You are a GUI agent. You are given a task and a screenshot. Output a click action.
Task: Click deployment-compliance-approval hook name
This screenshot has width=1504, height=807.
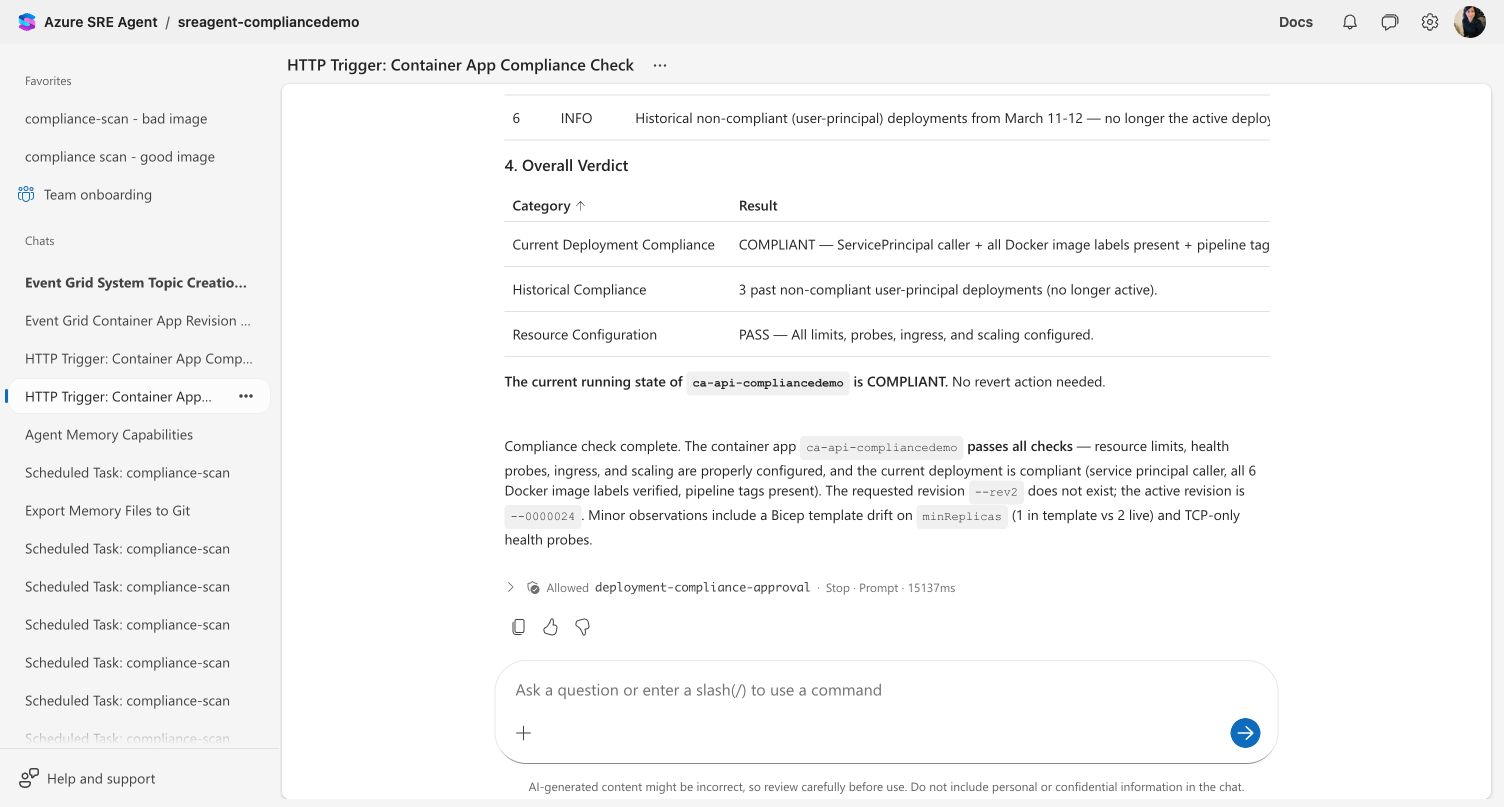[x=702, y=588]
